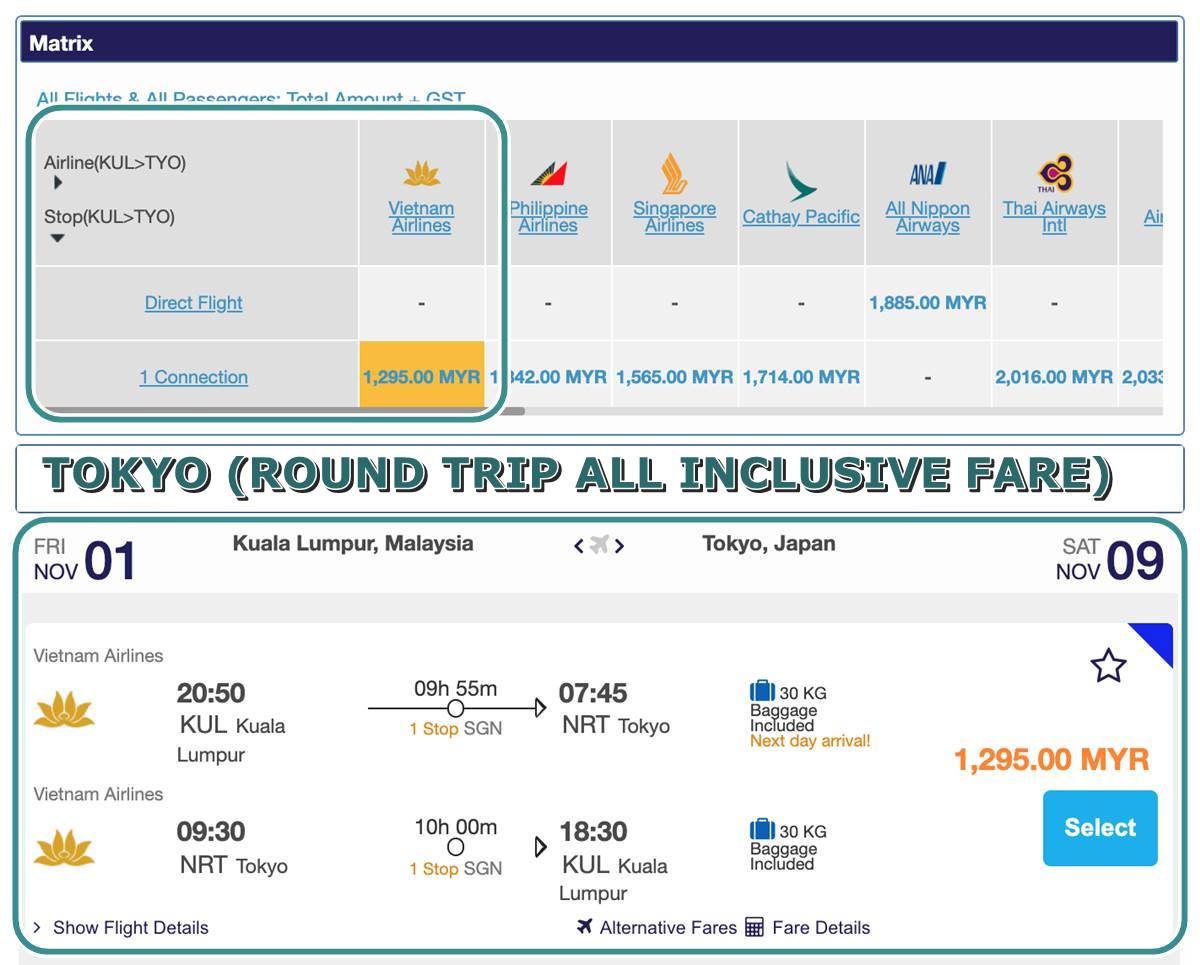The image size is (1200, 965).
Task: Click the Philippine Airlines logo icon
Action: tap(548, 175)
